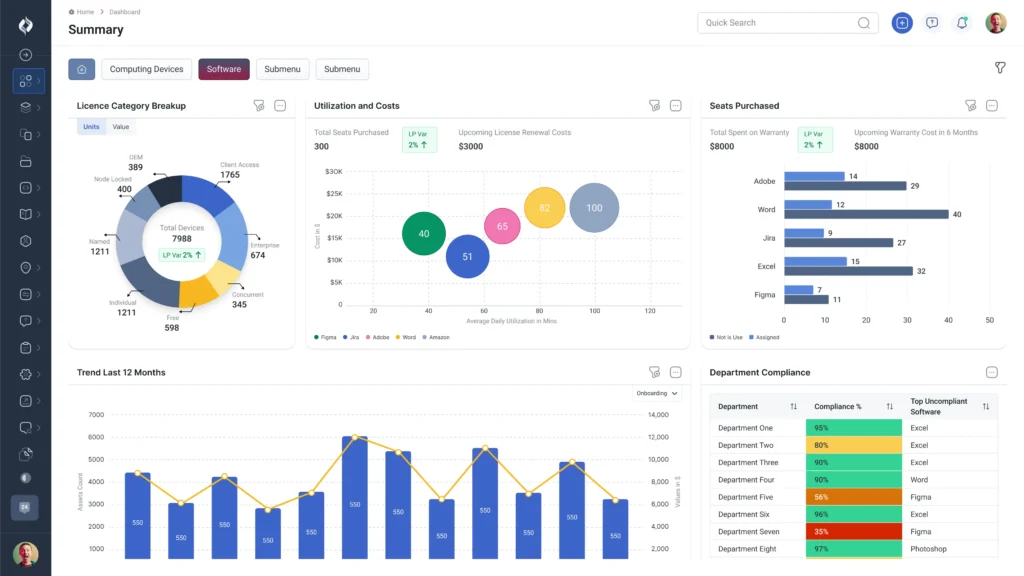Click the calendar icon in left sidebar
Screen dimensions: 1024x576
tap(25, 507)
